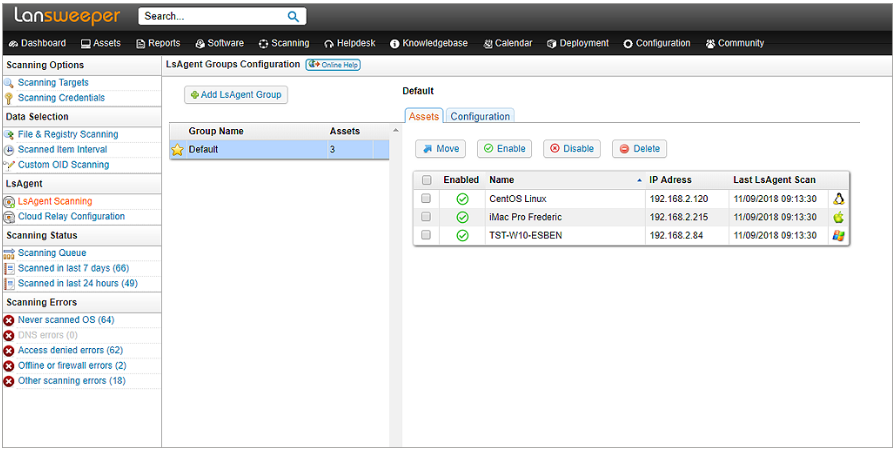895x450 pixels.
Task: Open the Assets menu
Action: 100,43
